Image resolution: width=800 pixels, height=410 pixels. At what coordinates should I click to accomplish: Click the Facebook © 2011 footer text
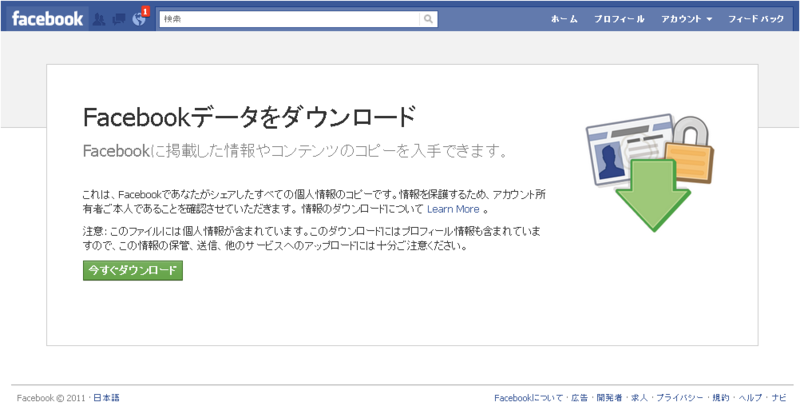click(52, 398)
